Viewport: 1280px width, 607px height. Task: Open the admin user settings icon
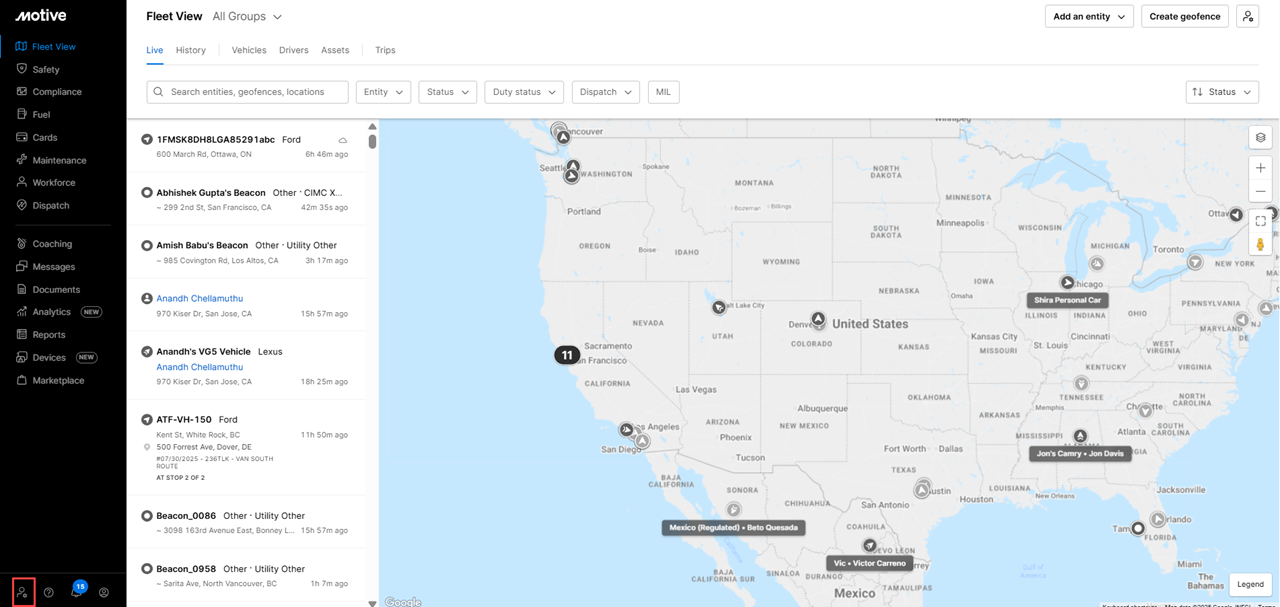click(x=22, y=592)
